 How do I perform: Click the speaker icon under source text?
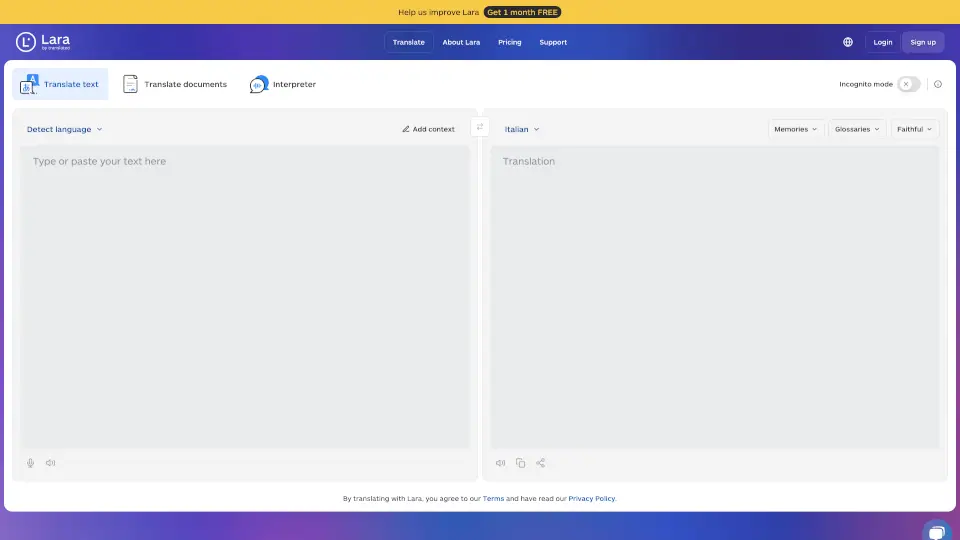point(50,463)
